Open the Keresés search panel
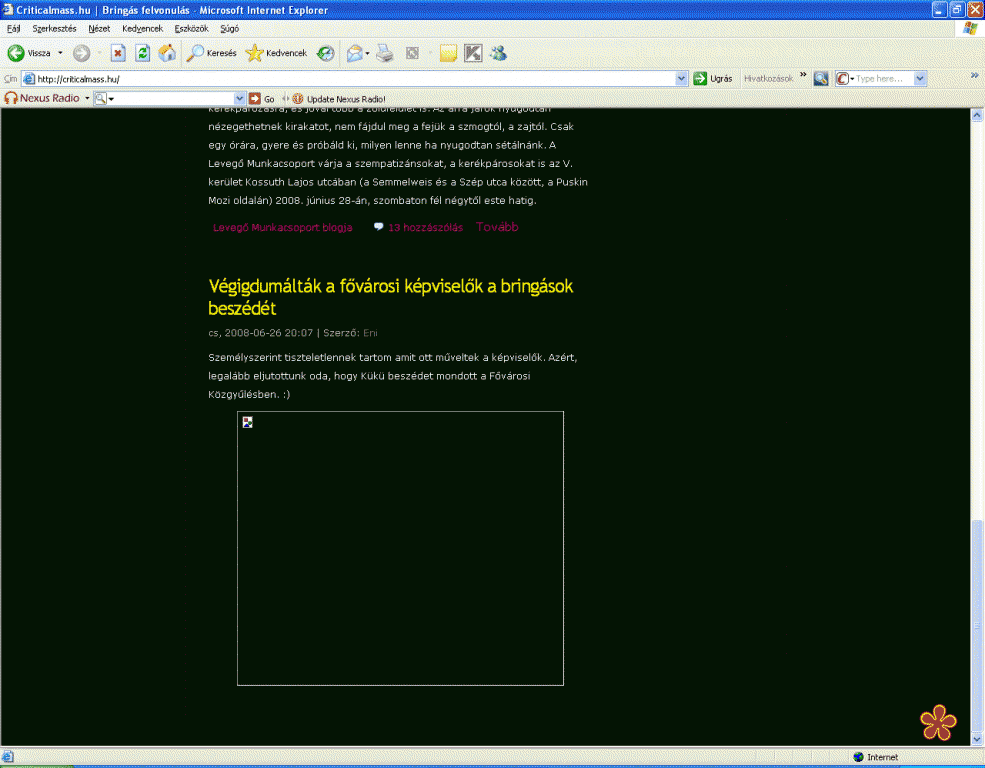The height and width of the screenshot is (768, 985). pyautogui.click(x=212, y=53)
